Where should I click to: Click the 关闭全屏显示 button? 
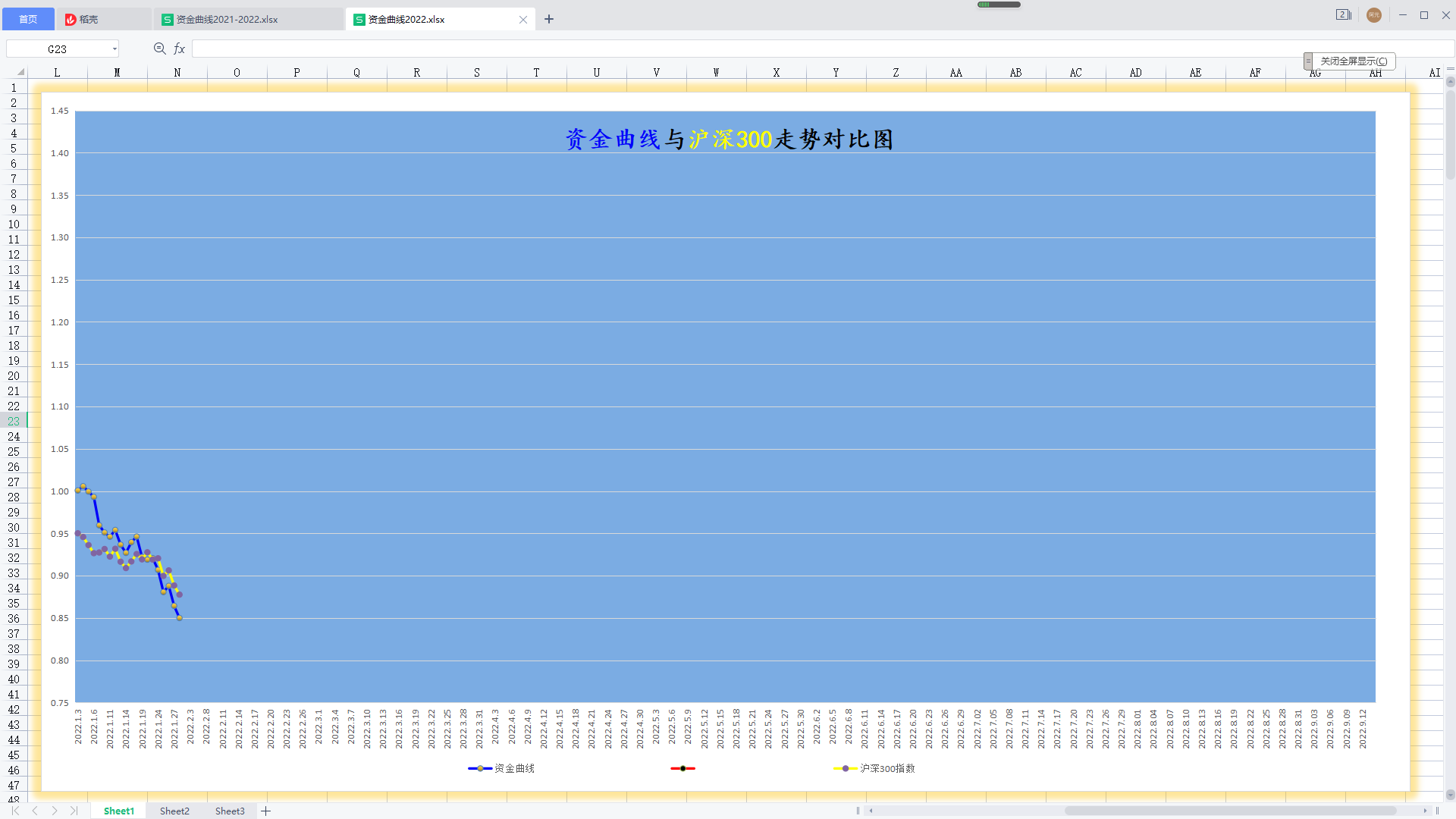pos(1353,61)
